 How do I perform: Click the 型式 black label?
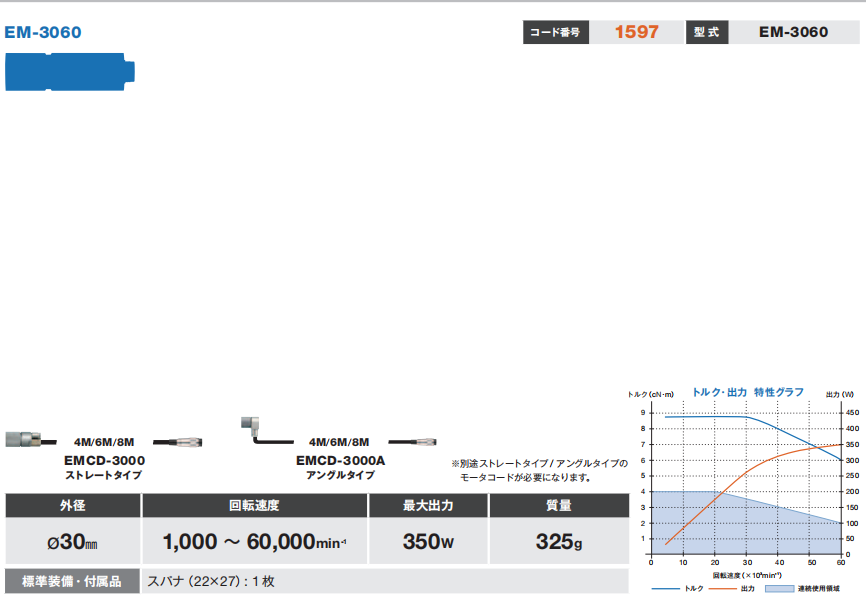click(707, 32)
